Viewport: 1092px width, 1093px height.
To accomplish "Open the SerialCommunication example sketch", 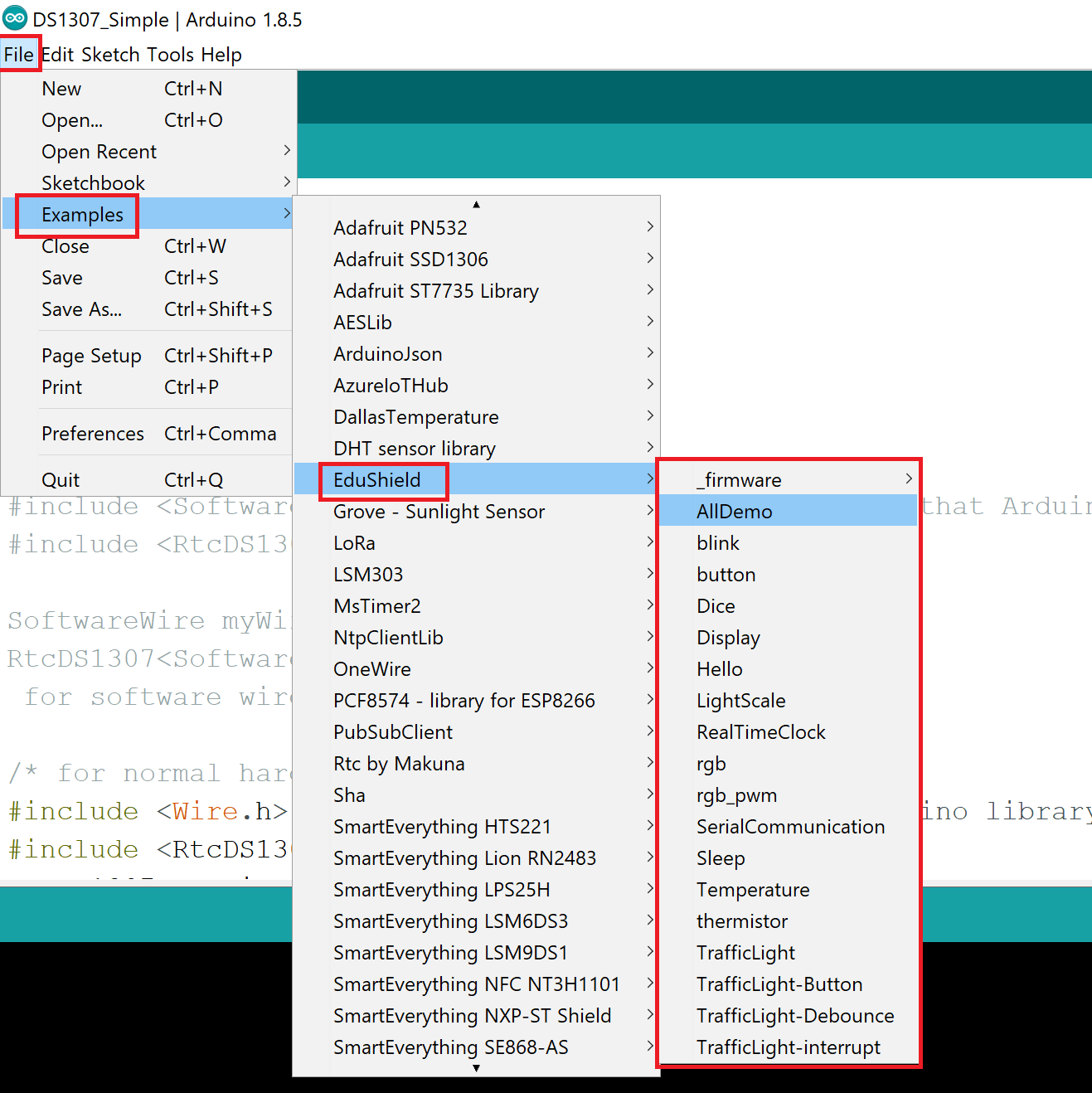I will pyautogui.click(x=789, y=827).
